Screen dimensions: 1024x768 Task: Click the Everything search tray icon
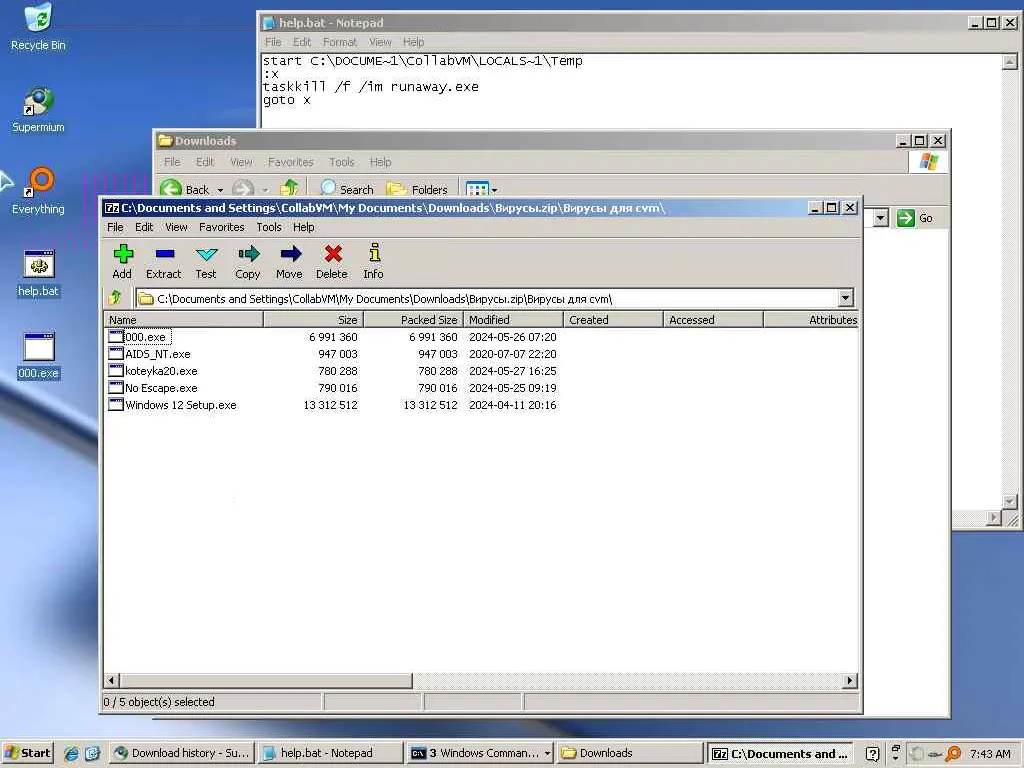coord(953,754)
